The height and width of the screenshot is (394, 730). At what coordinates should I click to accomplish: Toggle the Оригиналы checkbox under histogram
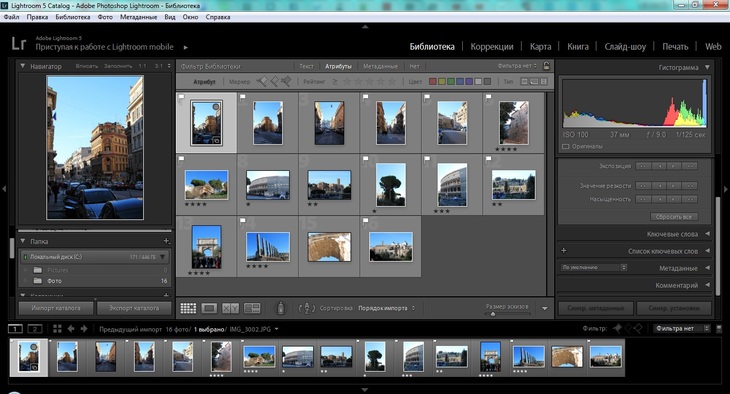coord(566,146)
